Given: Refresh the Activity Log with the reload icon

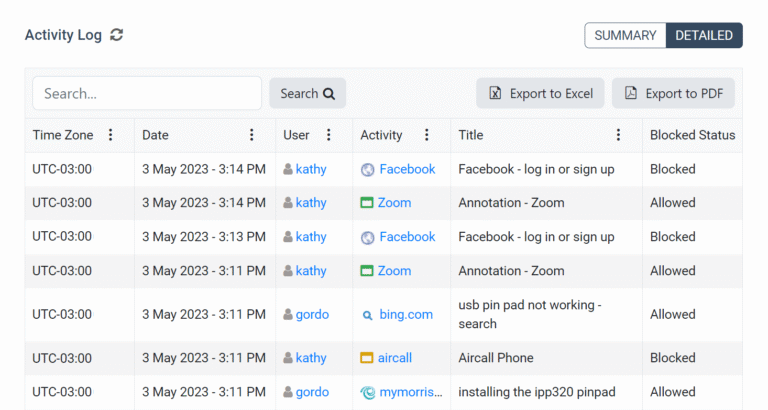Looking at the screenshot, I should coord(117,35).
